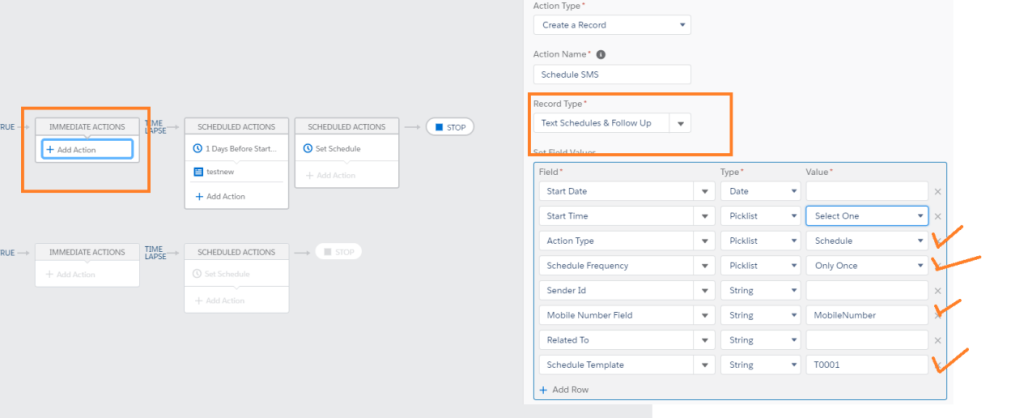
Task: Remove the Sender Id row
Action: (937, 290)
